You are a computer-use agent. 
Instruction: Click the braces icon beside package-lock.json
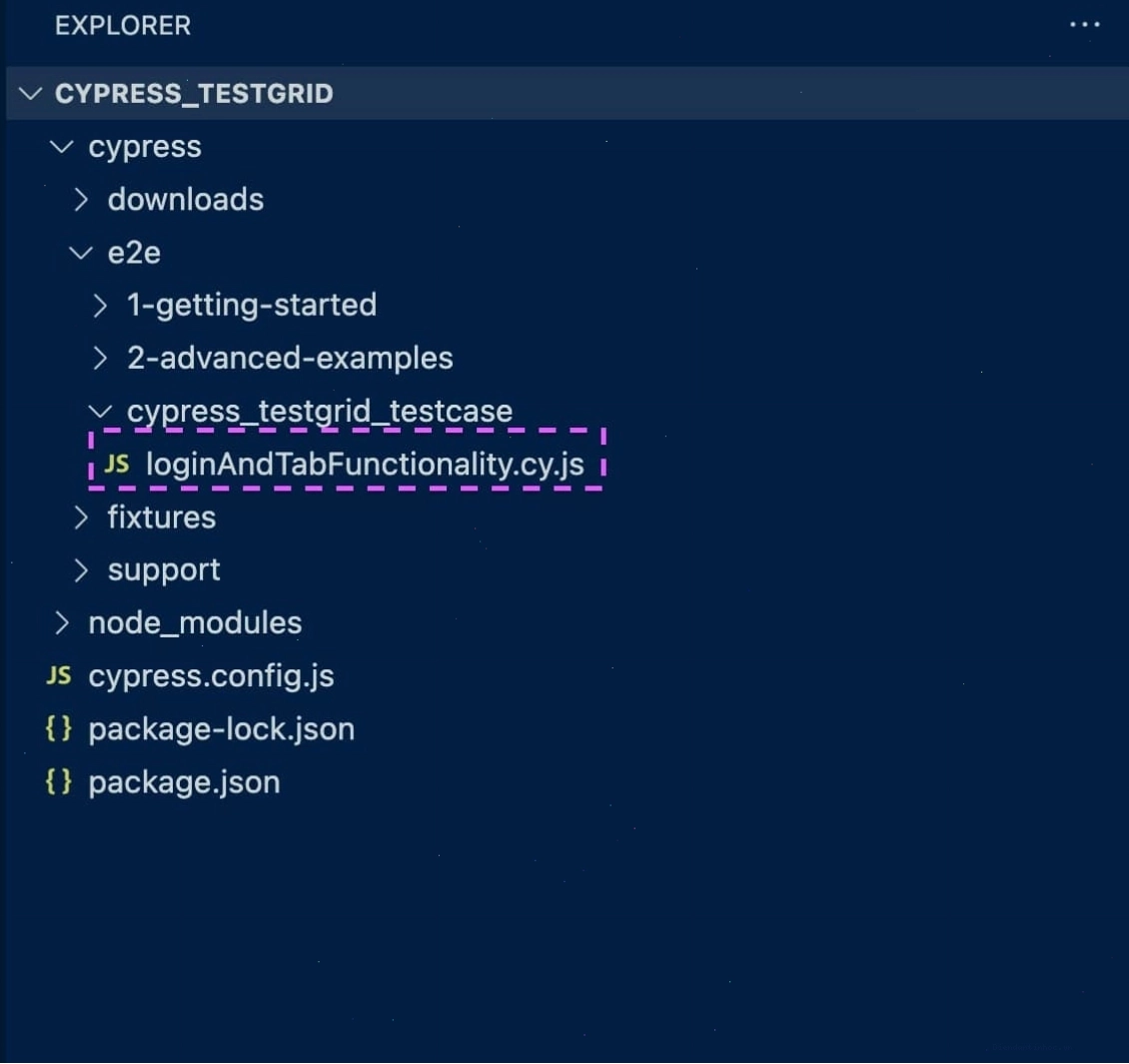click(58, 727)
